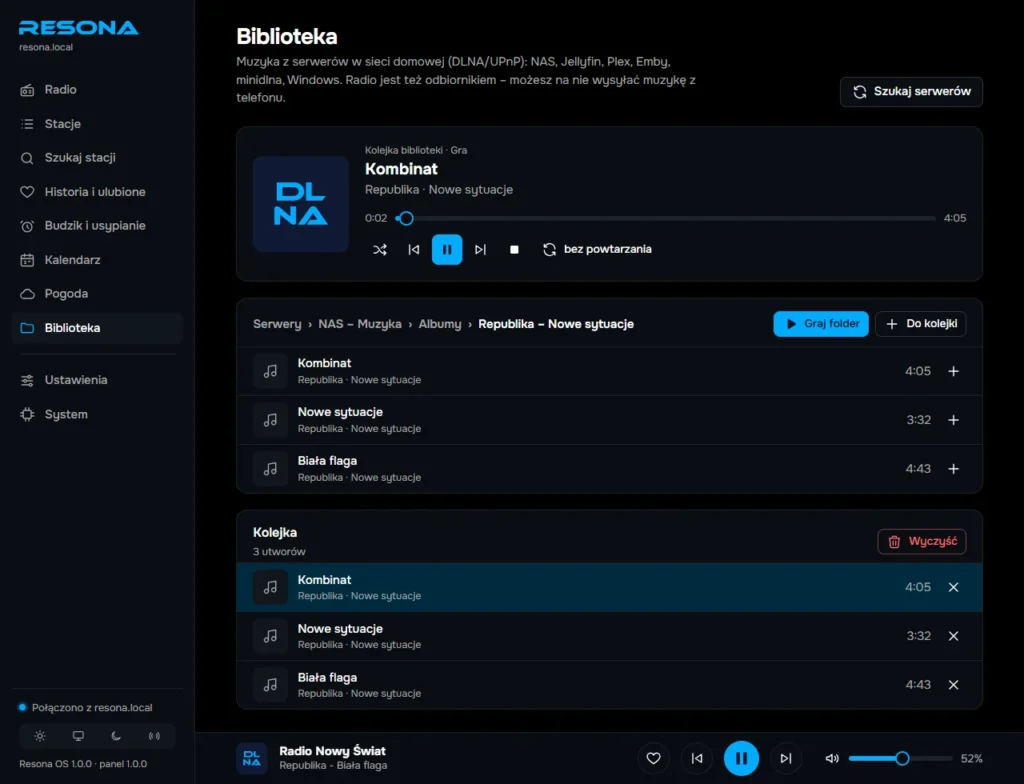
Task: Remove Biała flaga from the queue
Action: coord(953,685)
